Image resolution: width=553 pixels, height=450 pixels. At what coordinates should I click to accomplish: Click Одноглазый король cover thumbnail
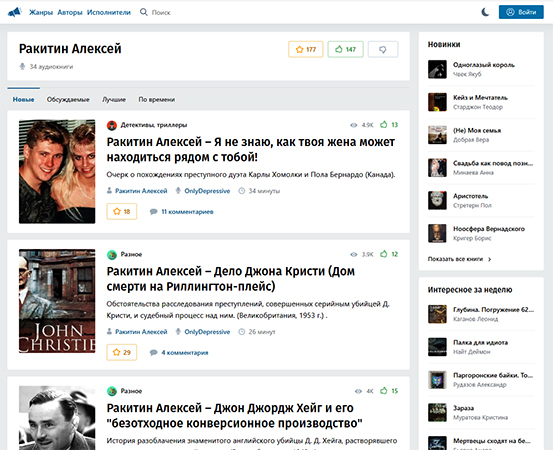(437, 69)
